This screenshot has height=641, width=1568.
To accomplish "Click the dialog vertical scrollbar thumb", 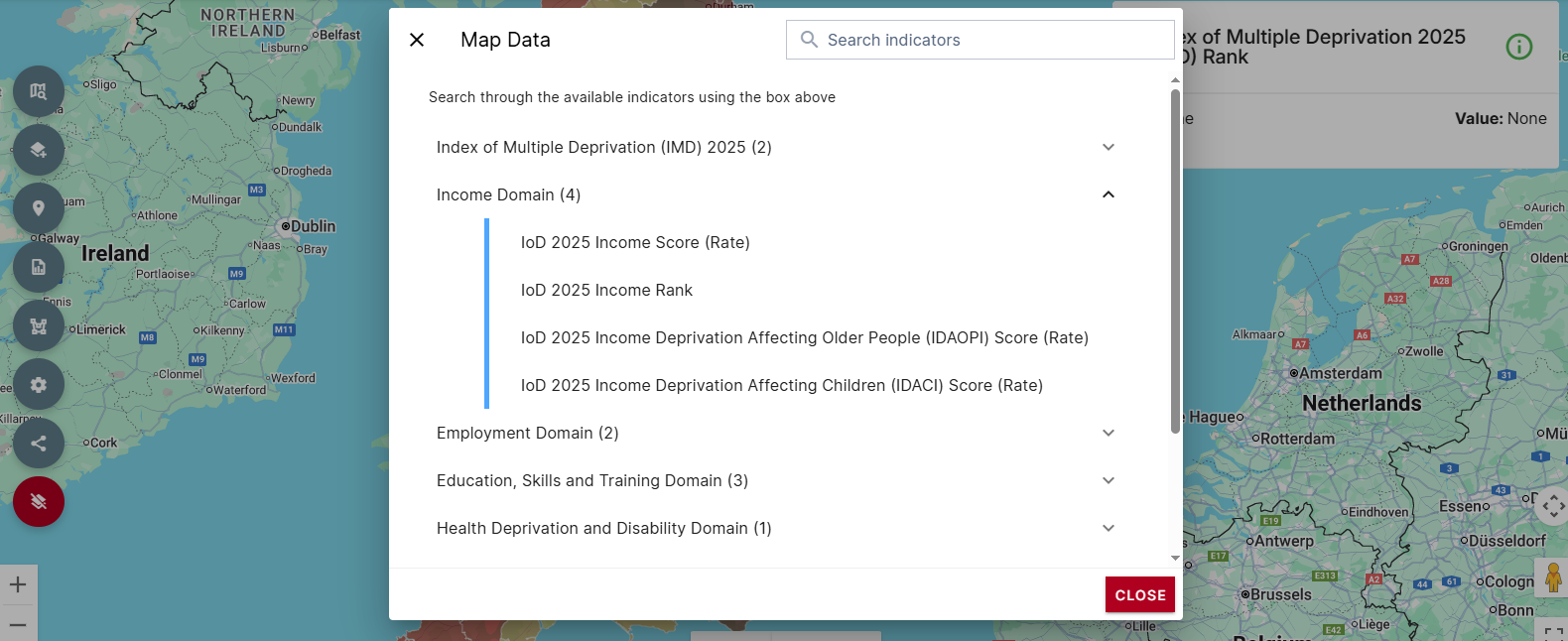I will point(1175,261).
